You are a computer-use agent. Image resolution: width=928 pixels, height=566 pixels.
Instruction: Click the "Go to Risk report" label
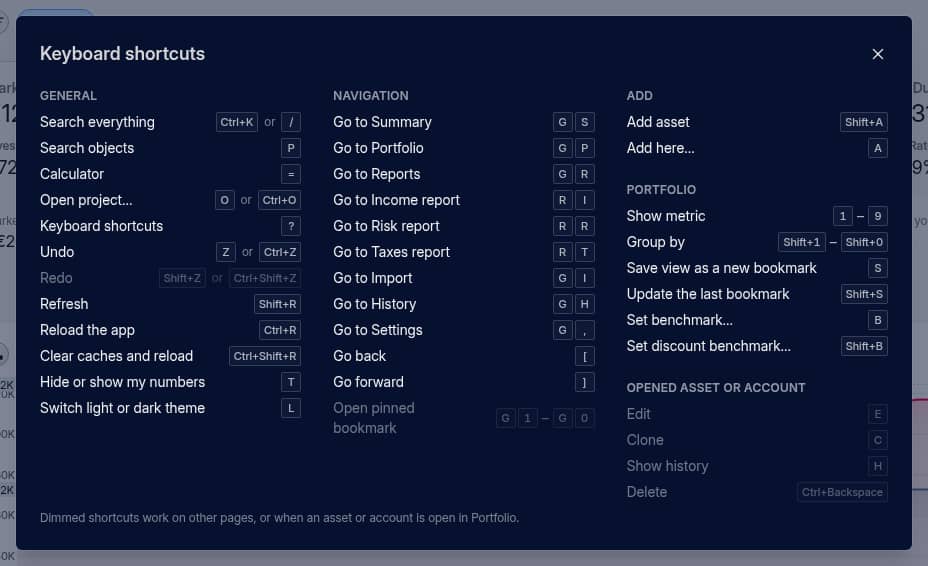click(x=386, y=226)
